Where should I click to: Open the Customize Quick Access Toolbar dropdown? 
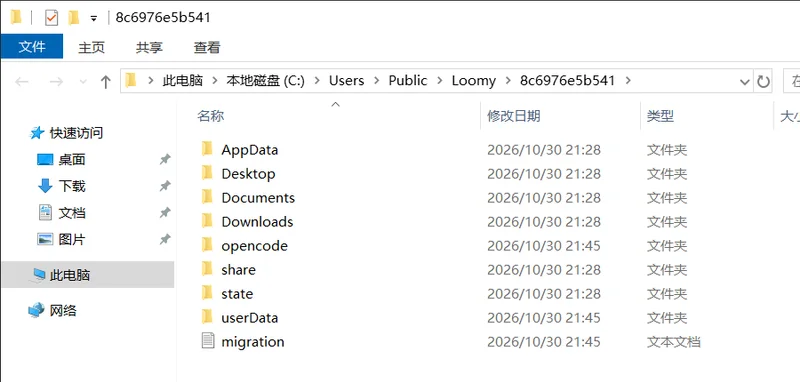coord(93,18)
